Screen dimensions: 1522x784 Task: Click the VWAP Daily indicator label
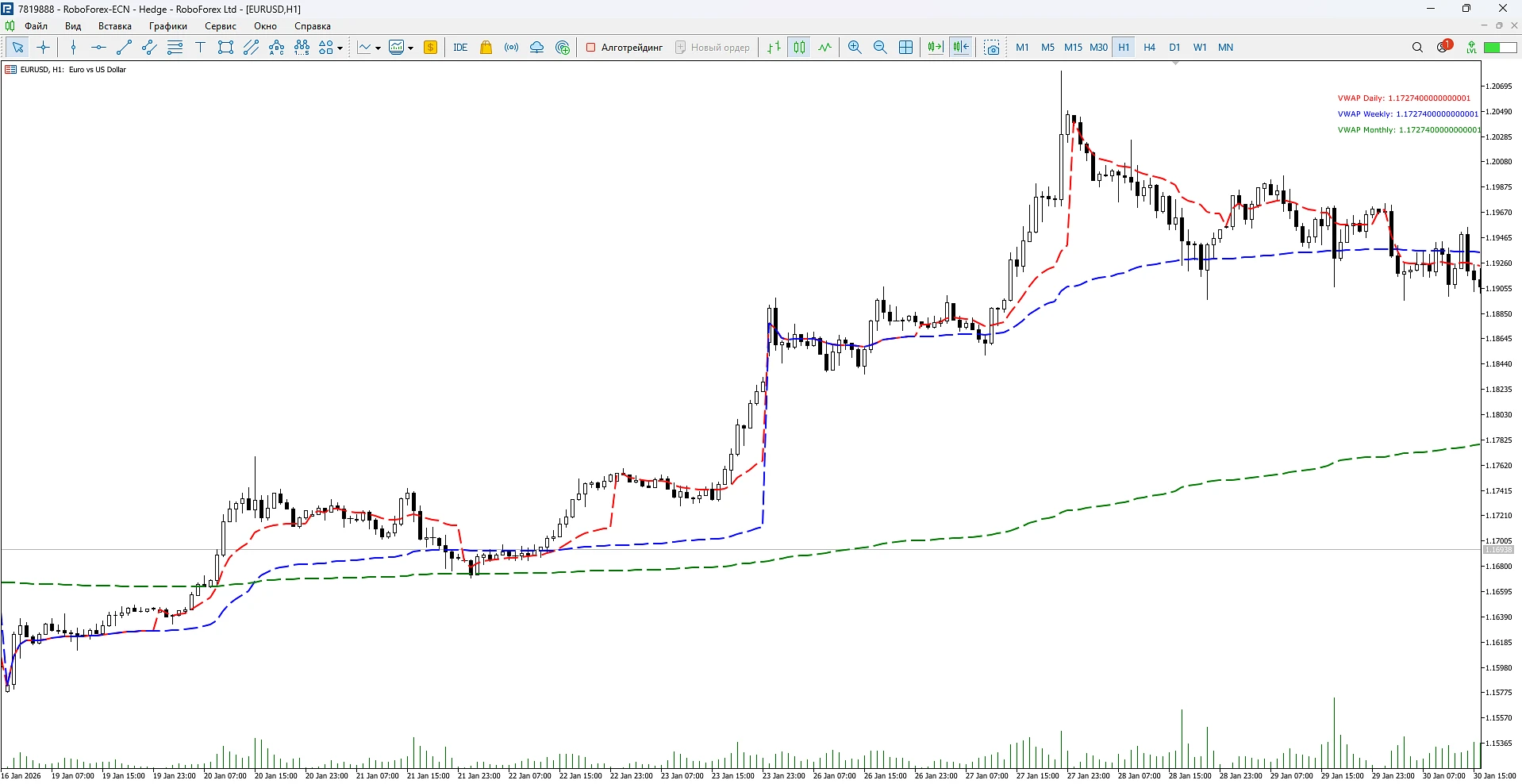pyautogui.click(x=1403, y=98)
